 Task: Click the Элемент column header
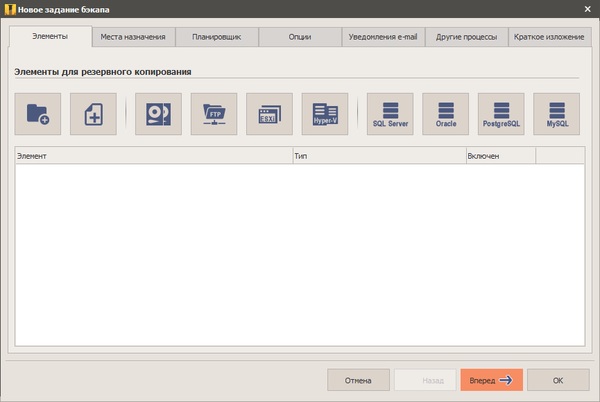(x=152, y=156)
